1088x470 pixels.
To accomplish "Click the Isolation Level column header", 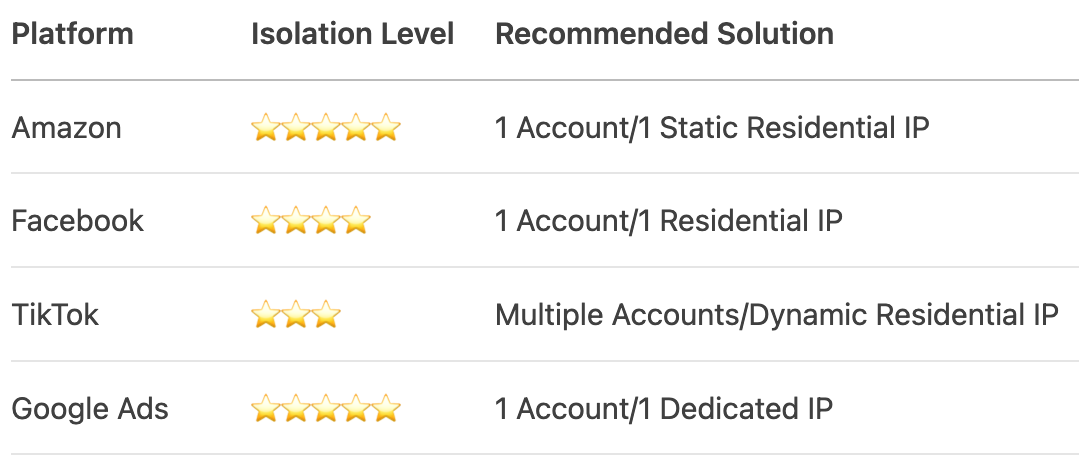I will click(352, 34).
